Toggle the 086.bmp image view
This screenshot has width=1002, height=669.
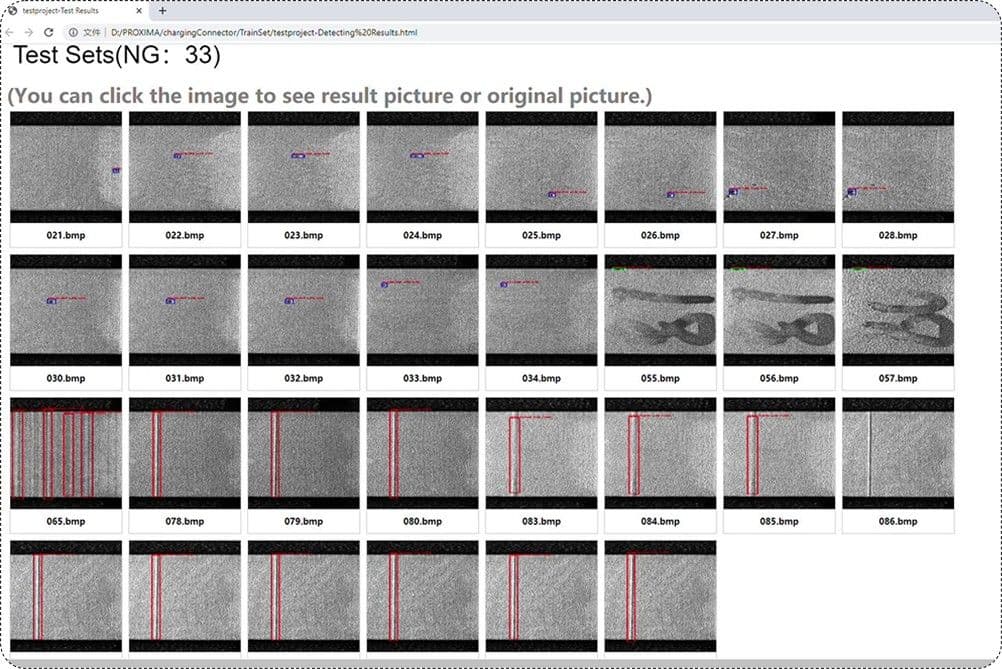[897, 453]
